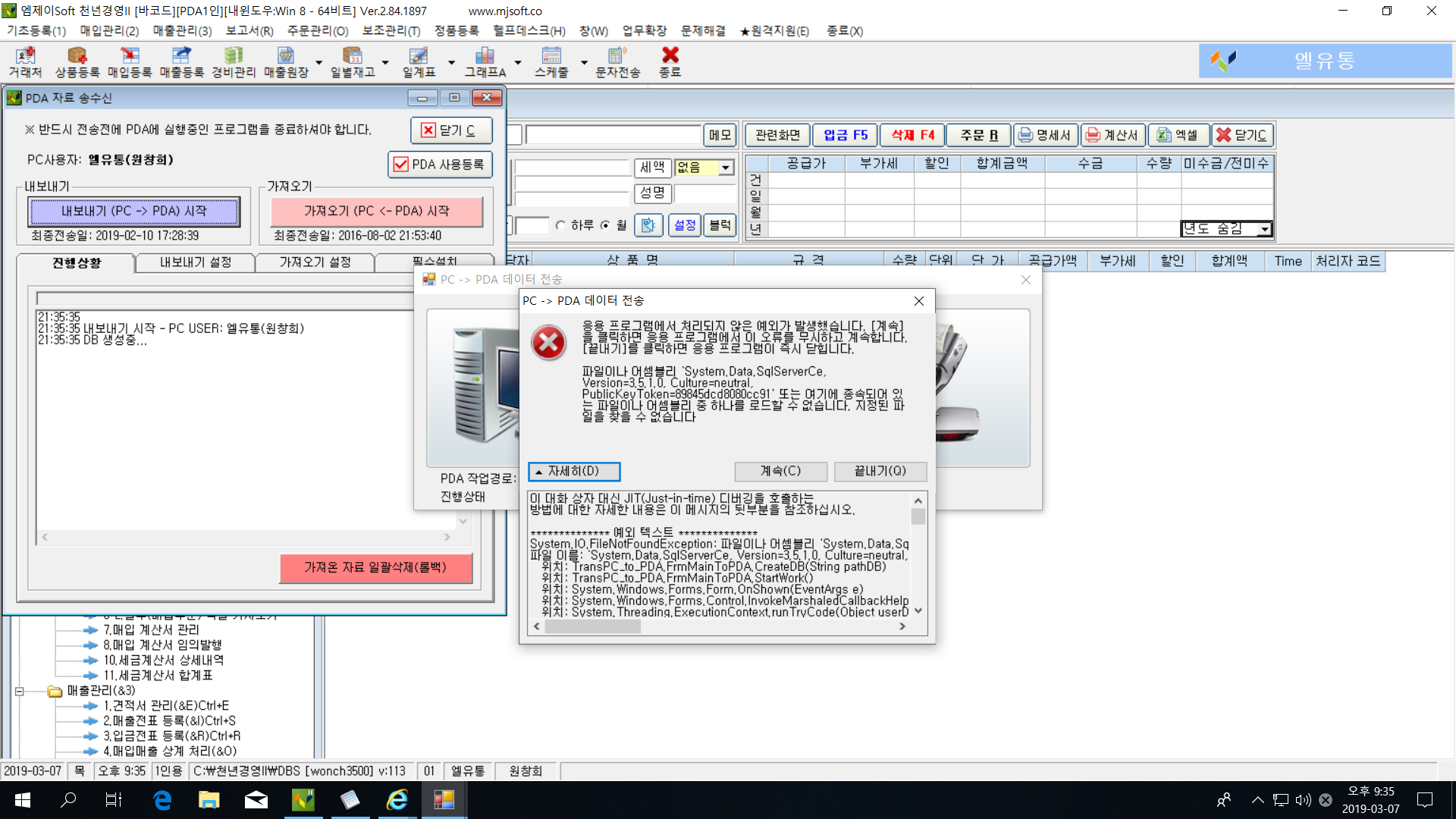Click 가져온 자료 일괄삭제(롤백) button
1456x819 pixels.
pyautogui.click(x=375, y=568)
